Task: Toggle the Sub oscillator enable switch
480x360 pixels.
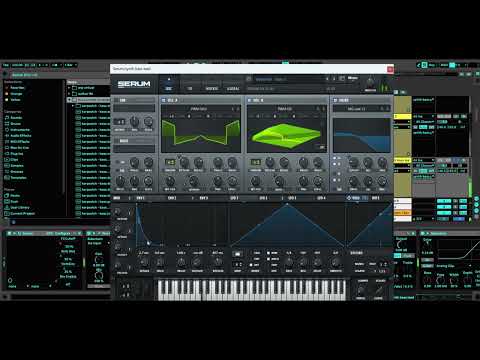Action: click(117, 100)
